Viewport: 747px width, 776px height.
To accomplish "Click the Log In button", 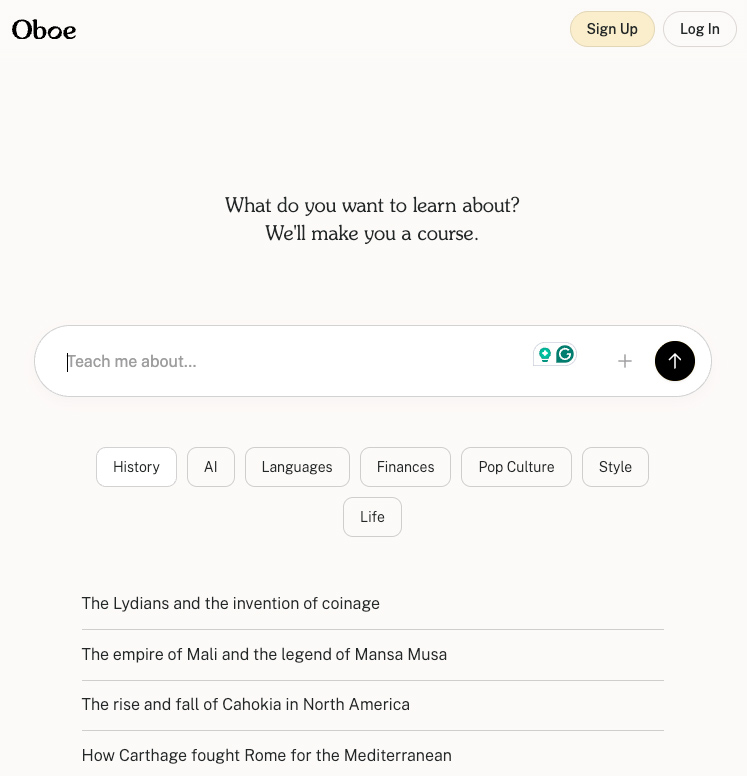I will (x=699, y=29).
